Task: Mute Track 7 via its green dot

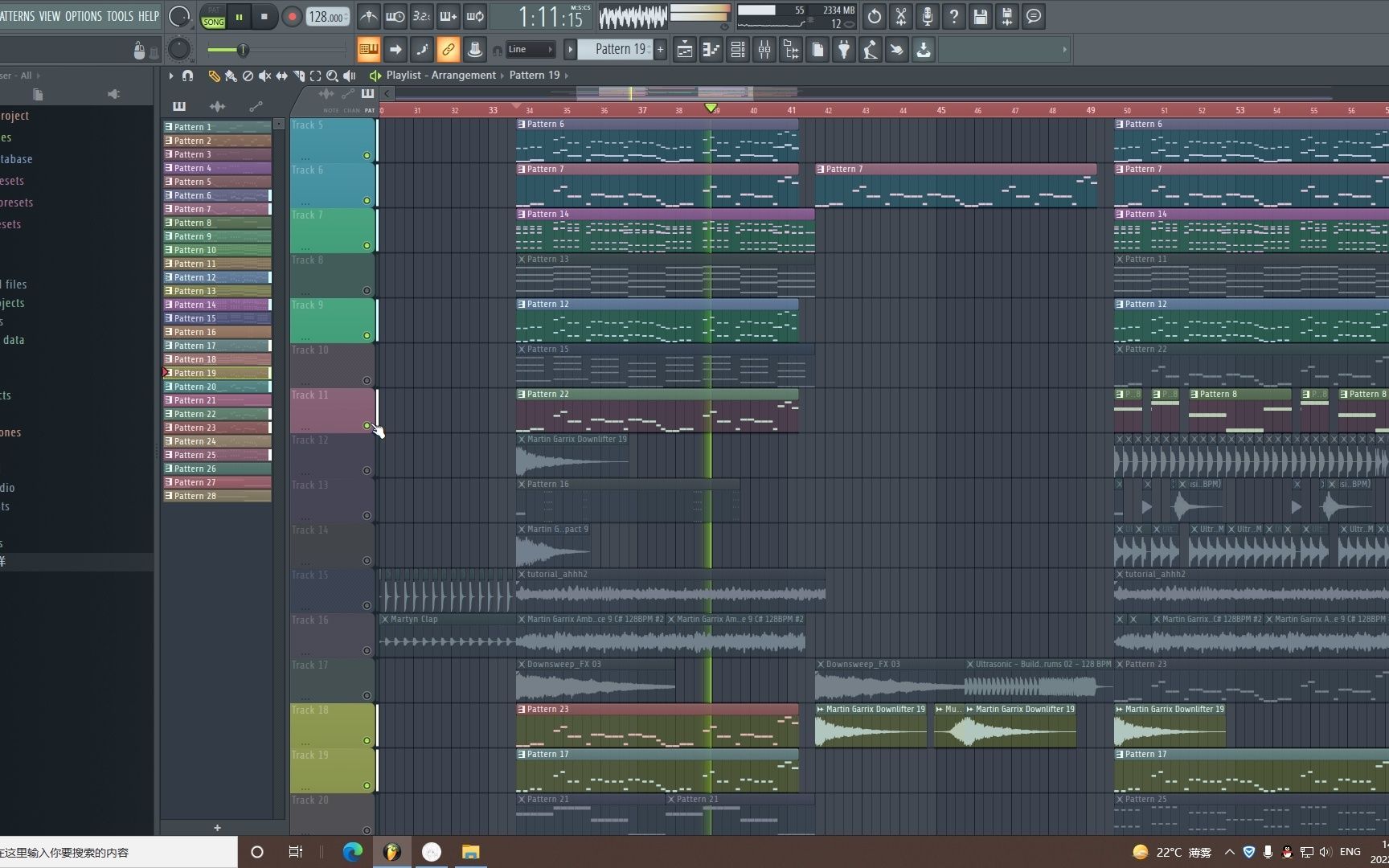Action: [x=367, y=246]
